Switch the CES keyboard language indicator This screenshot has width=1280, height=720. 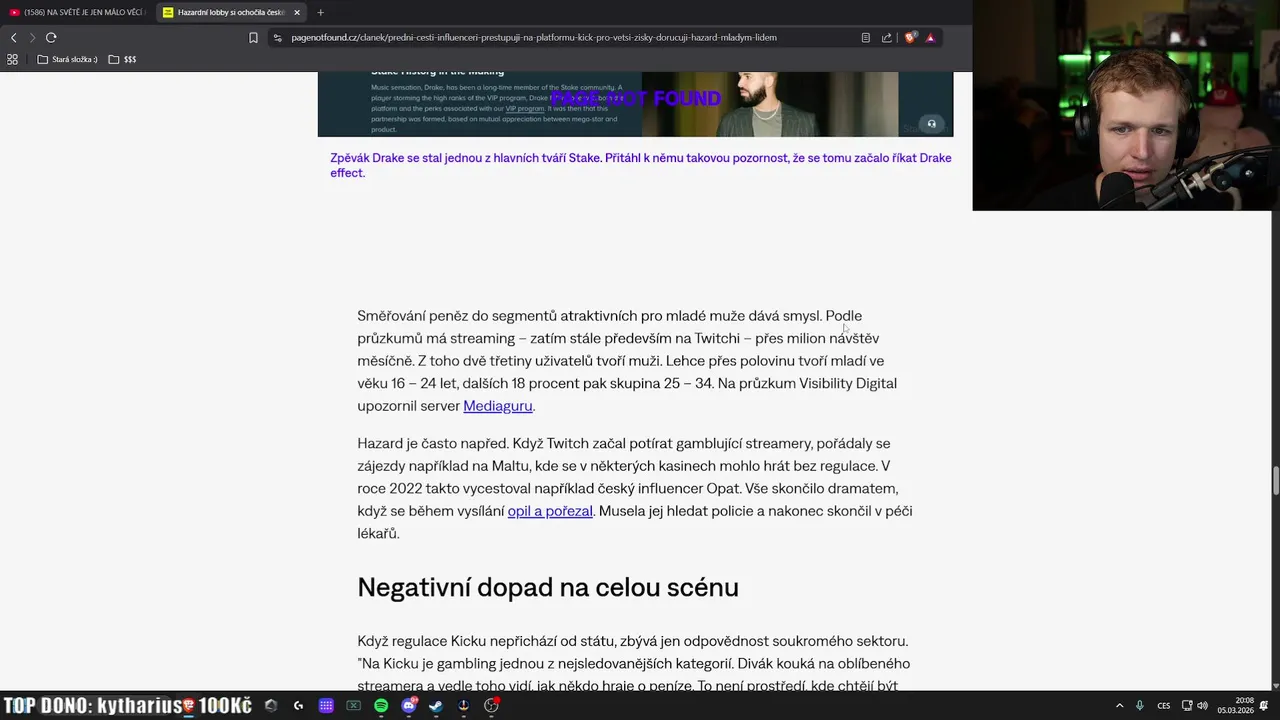(1163, 706)
